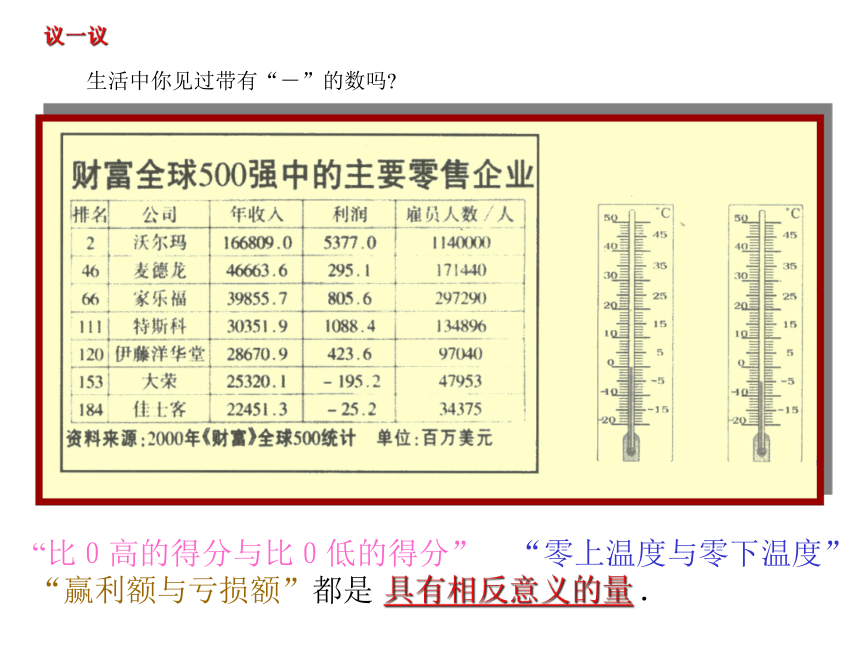Click the source note "资料来源:2000年《财富》全球500统计"
Viewport: 860px width, 645px height.
[211, 438]
